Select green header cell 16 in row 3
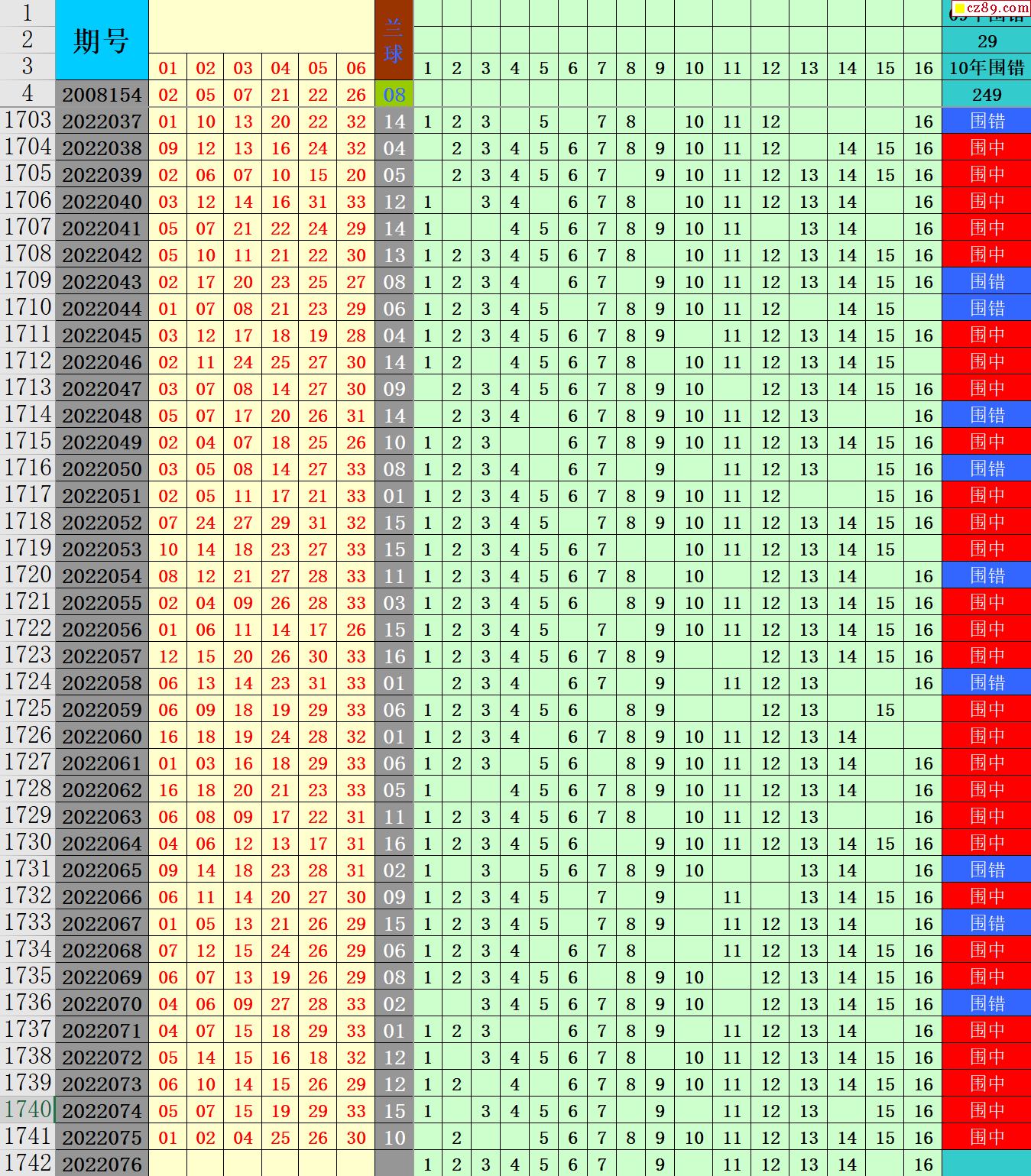 pyautogui.click(x=923, y=68)
